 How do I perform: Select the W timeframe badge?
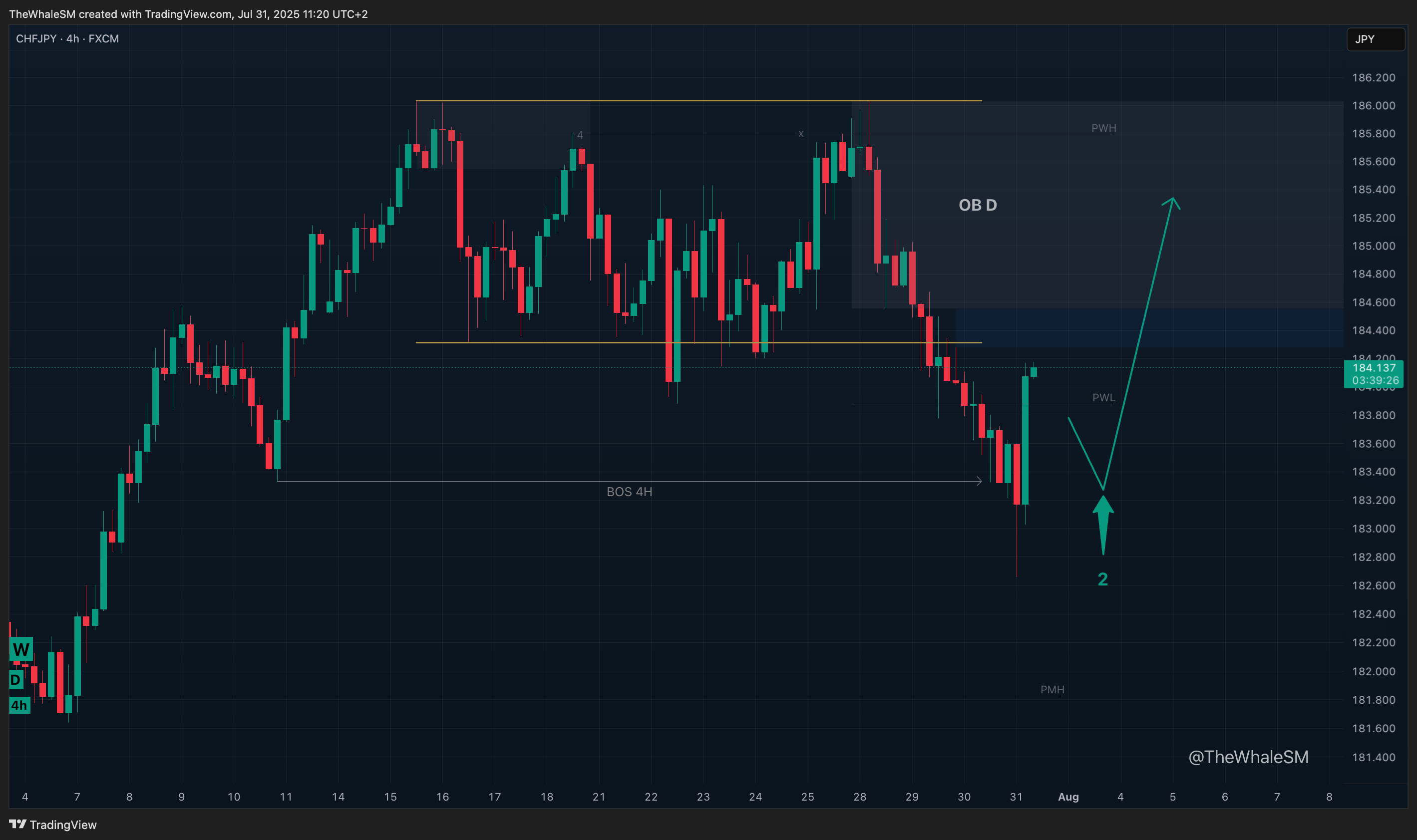tap(21, 649)
